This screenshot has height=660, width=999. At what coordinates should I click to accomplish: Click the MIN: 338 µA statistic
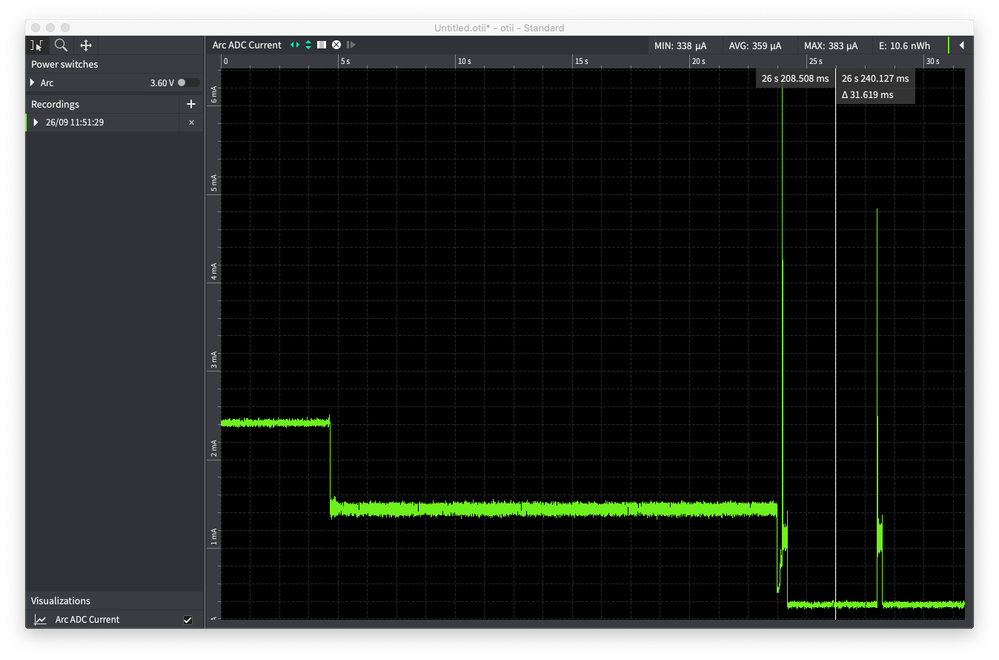[680, 46]
